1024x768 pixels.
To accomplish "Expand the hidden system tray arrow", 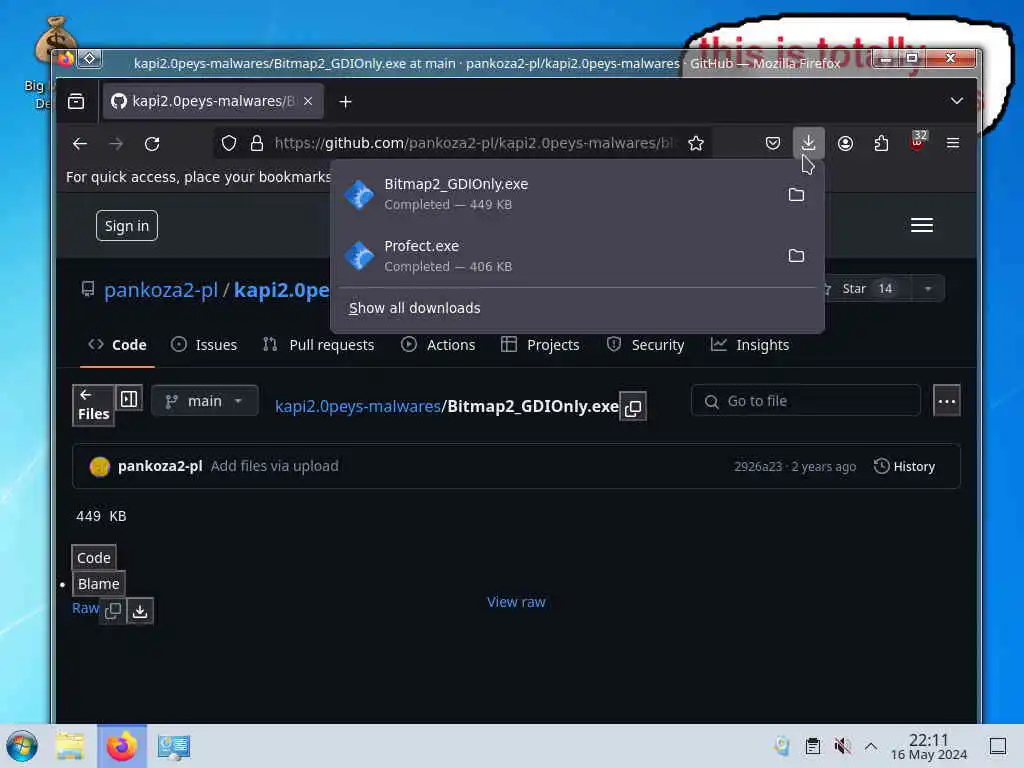I will (x=871, y=746).
